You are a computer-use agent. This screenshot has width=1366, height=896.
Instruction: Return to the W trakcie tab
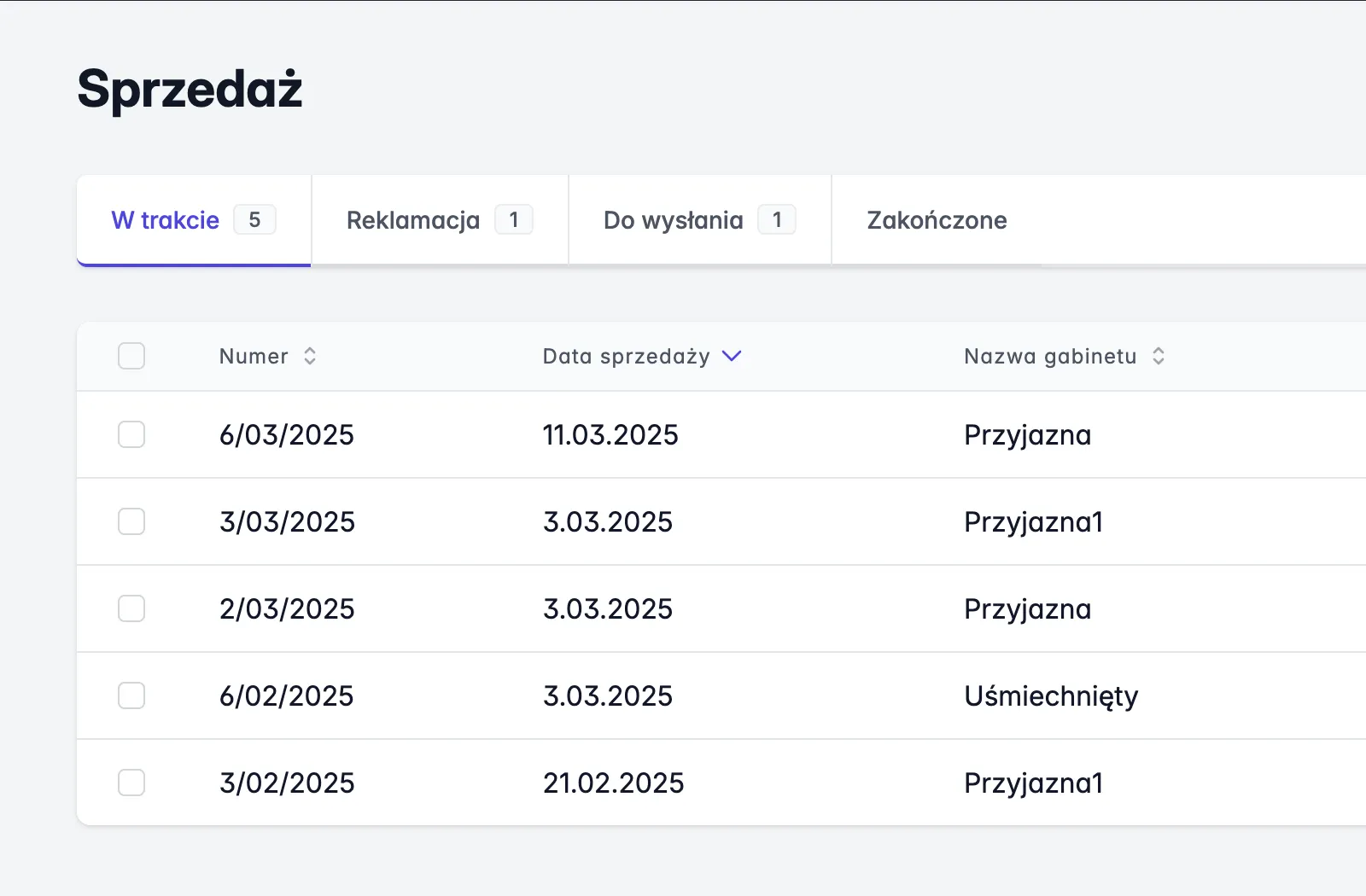click(x=165, y=219)
